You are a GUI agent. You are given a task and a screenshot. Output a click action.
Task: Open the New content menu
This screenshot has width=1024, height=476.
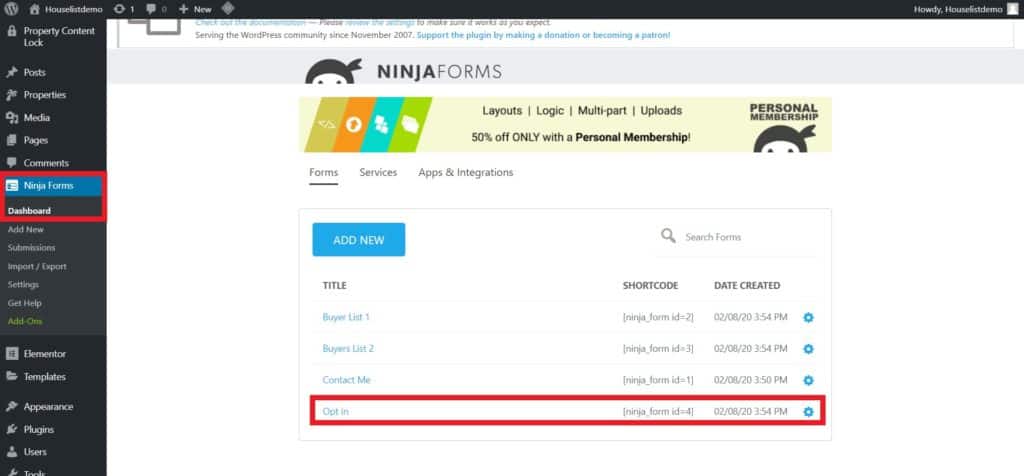195,9
